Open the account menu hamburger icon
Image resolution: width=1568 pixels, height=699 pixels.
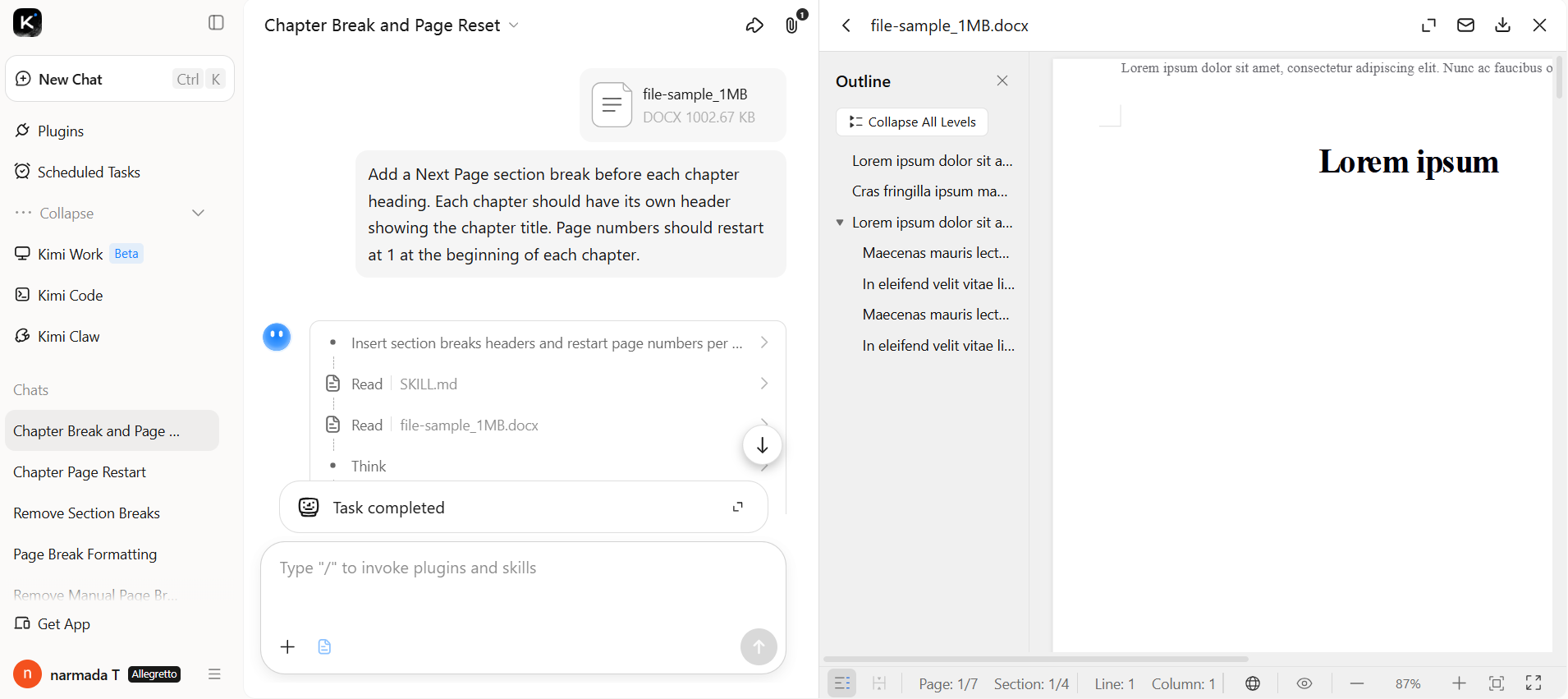tap(215, 674)
